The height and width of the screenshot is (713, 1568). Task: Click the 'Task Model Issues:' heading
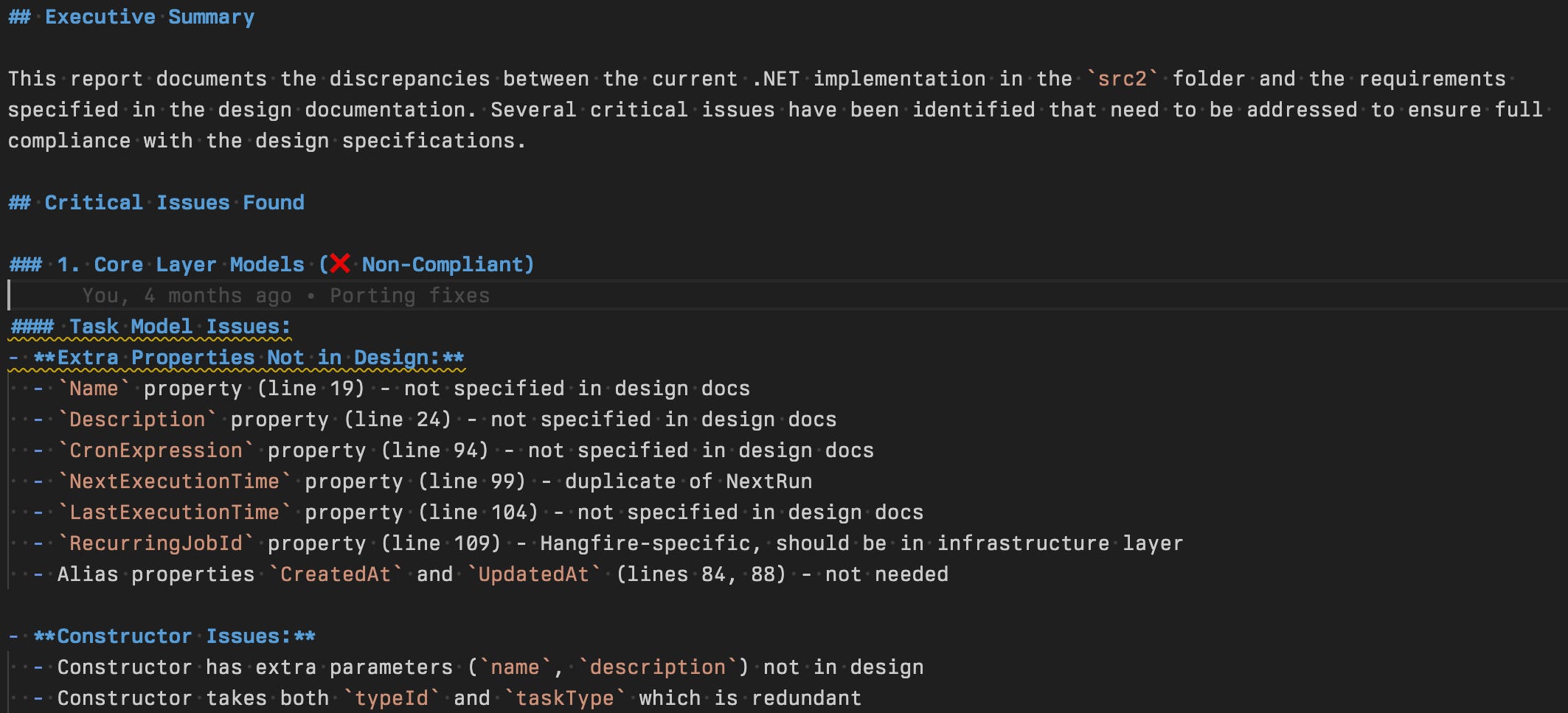(x=180, y=327)
